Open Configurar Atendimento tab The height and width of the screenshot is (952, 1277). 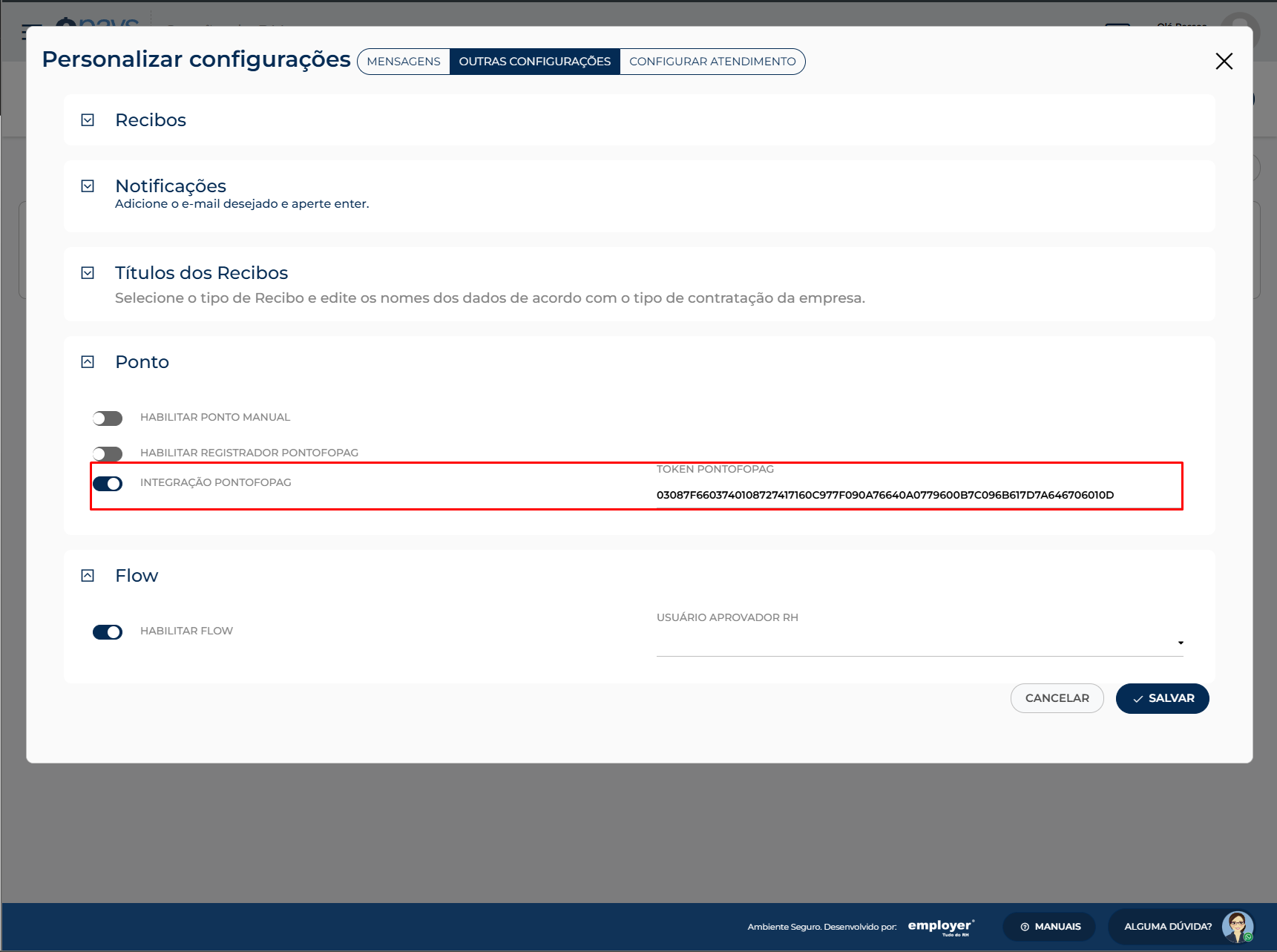[712, 62]
